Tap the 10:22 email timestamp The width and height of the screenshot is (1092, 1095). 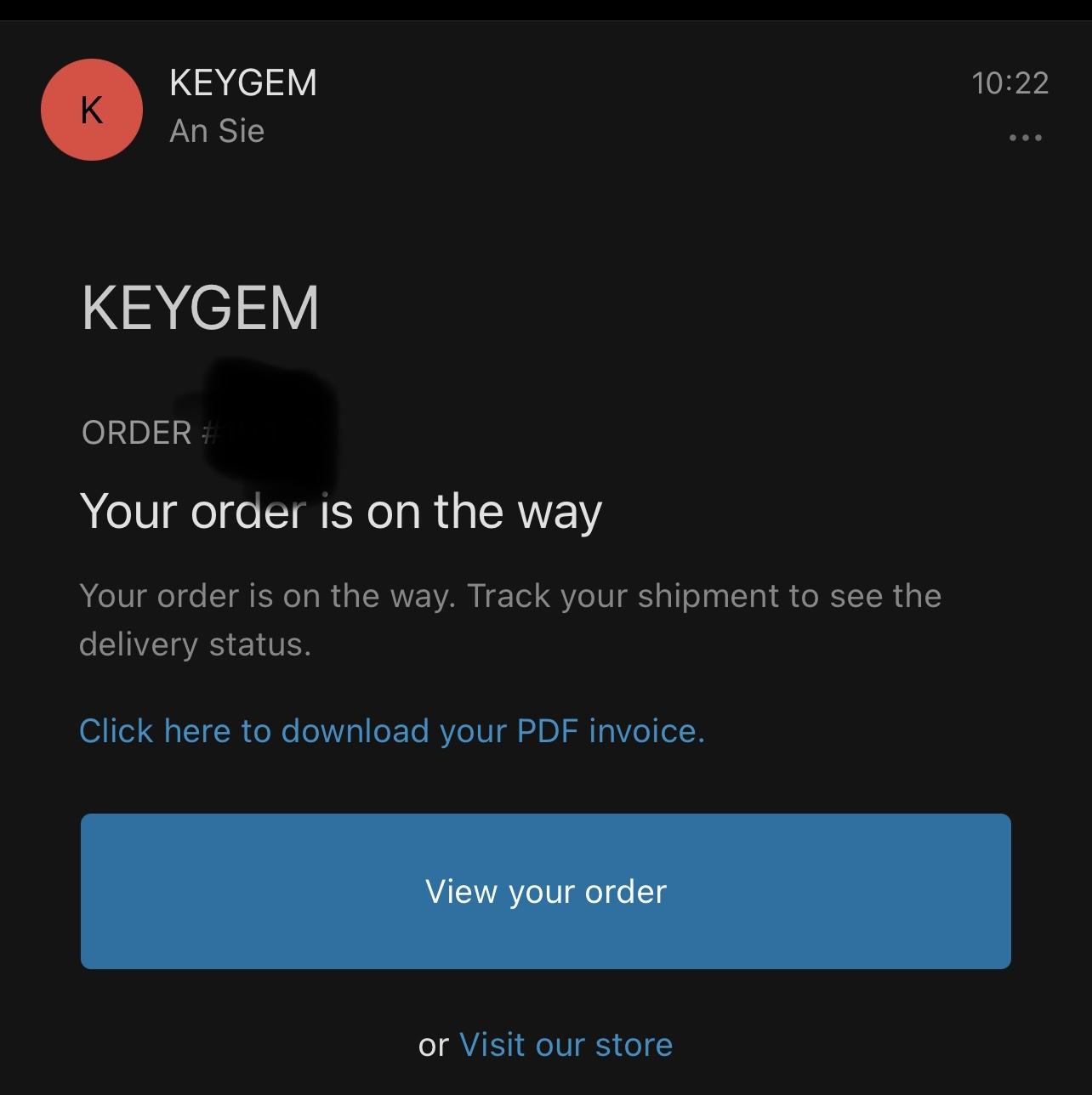coord(1010,82)
